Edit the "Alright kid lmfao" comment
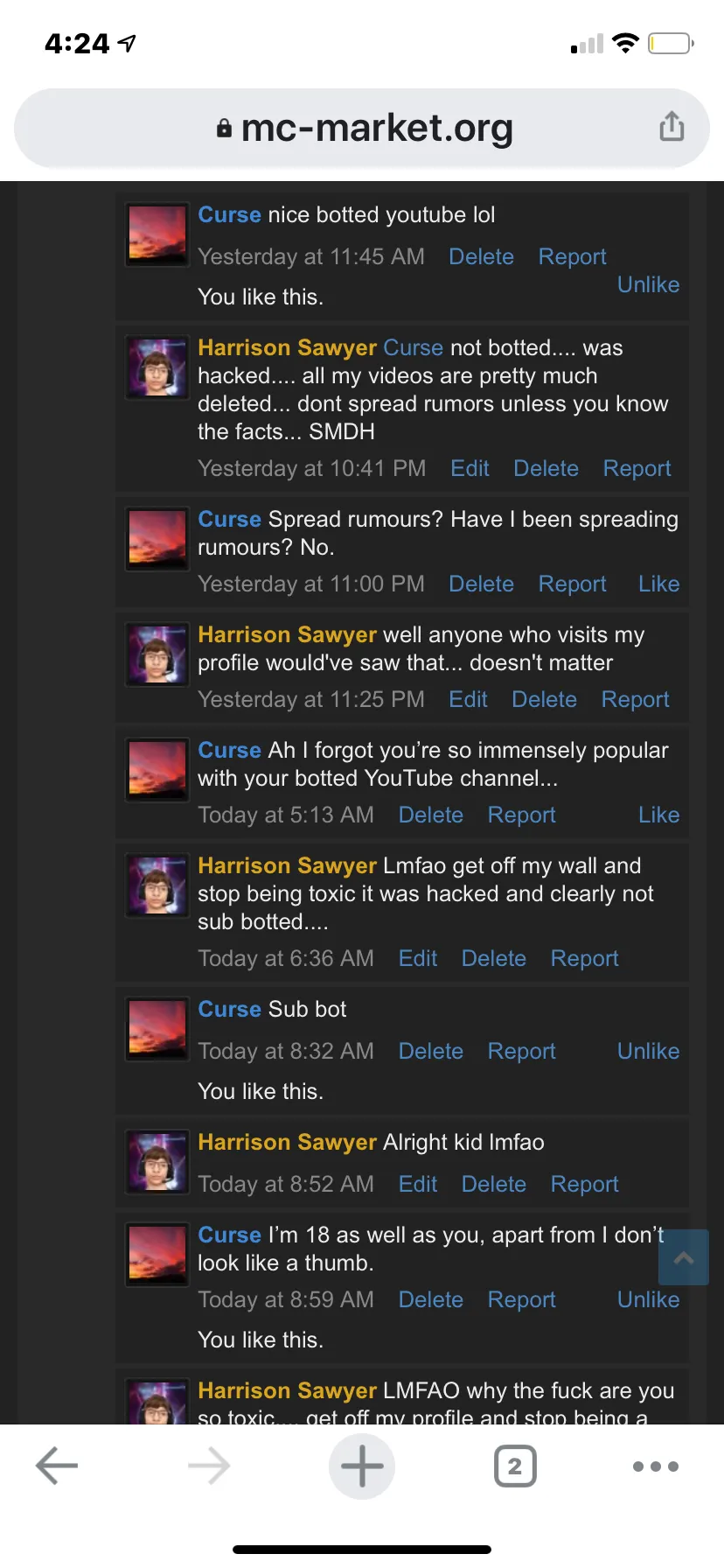Image resolution: width=724 pixels, height=1568 pixels. 418,1184
